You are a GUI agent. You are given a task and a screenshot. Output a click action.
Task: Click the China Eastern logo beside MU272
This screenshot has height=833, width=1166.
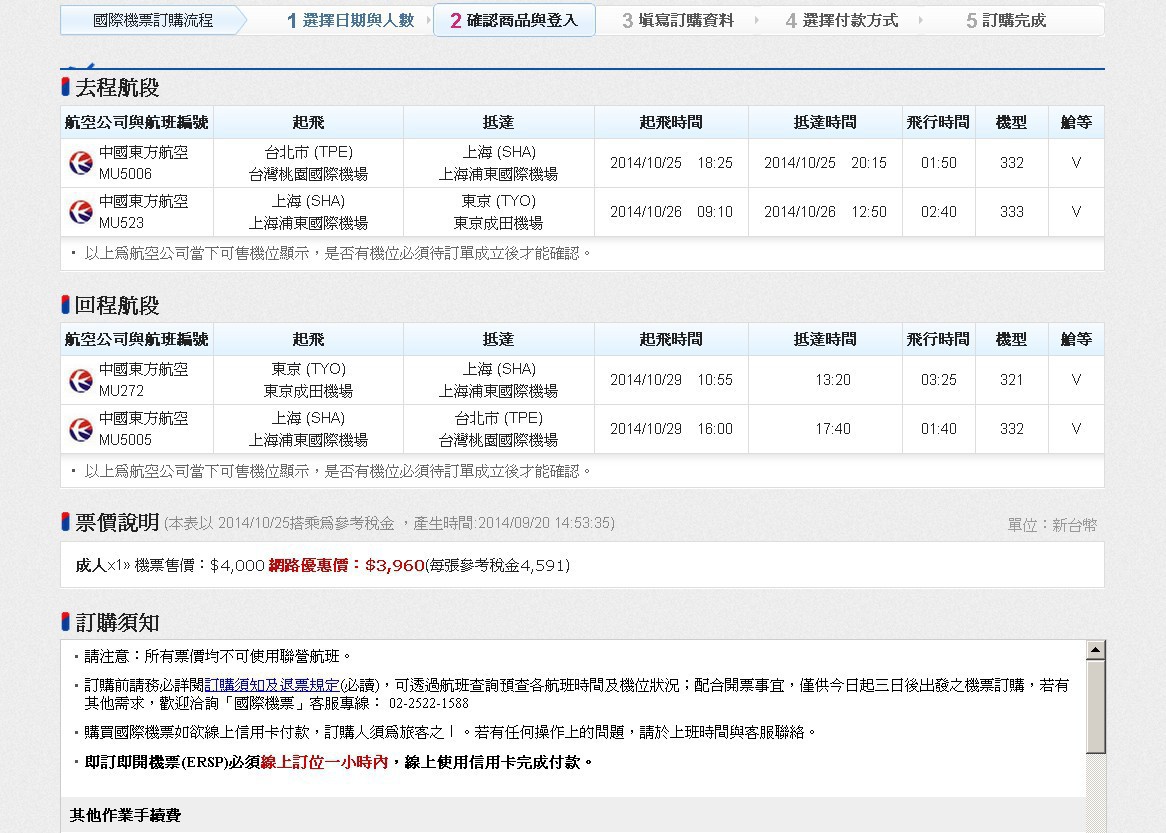(x=80, y=380)
